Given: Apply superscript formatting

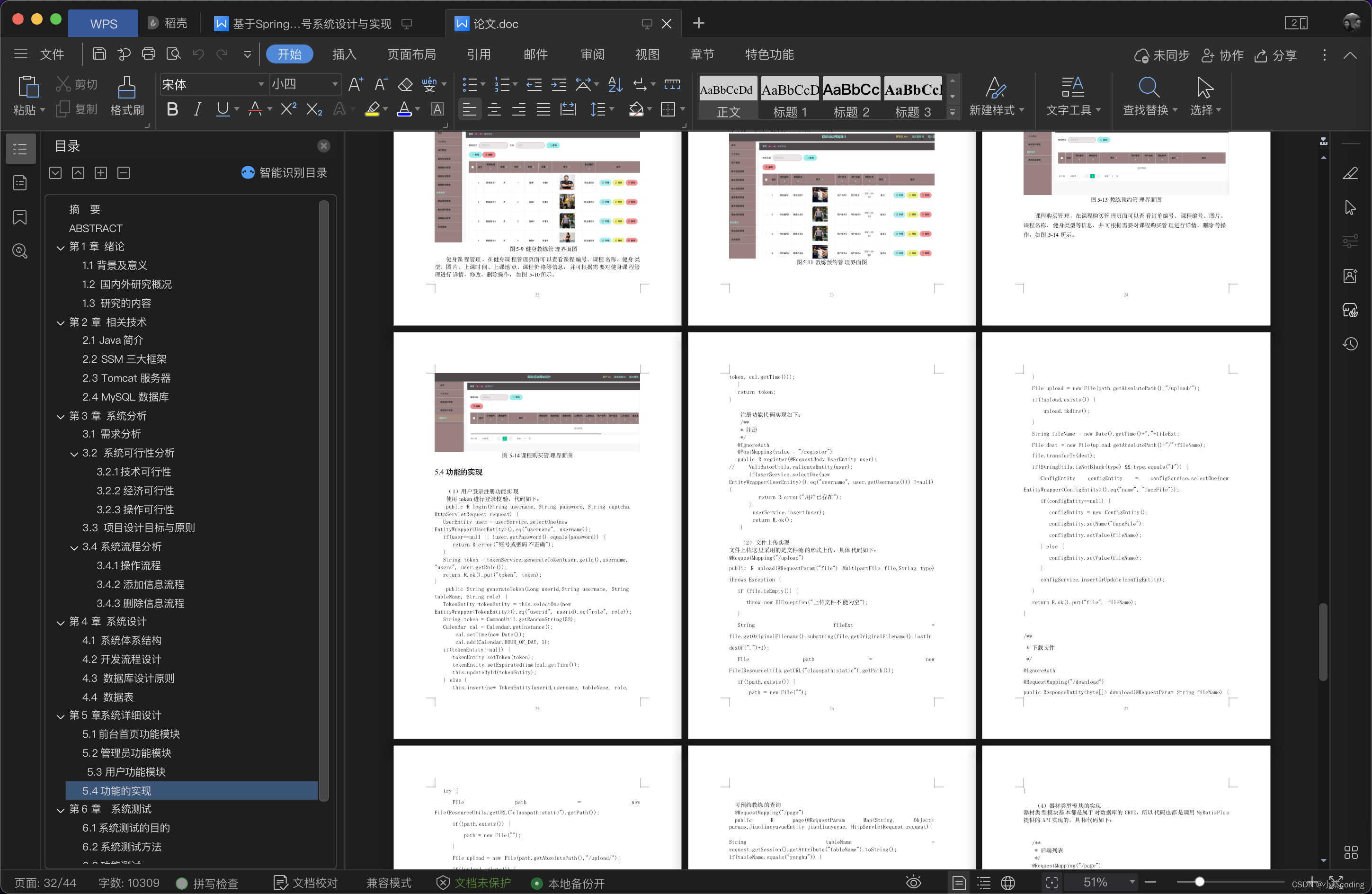Looking at the screenshot, I should (288, 109).
